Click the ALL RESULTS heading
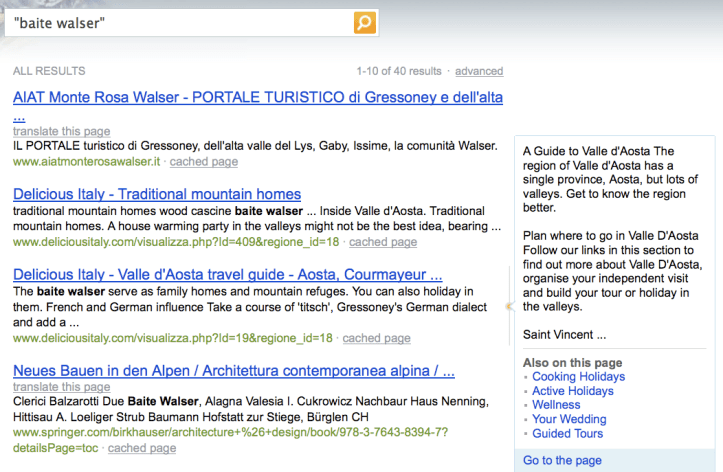 (x=49, y=71)
